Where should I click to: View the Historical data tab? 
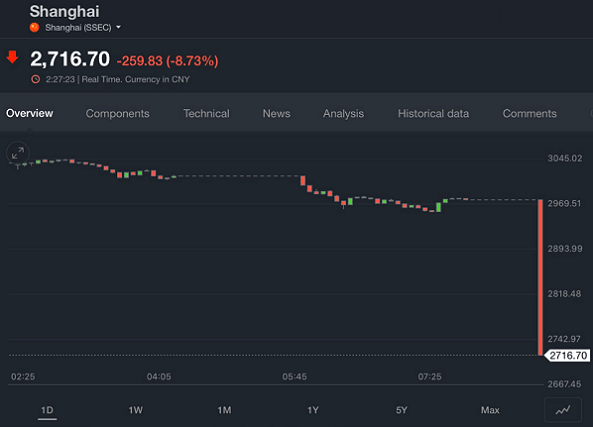[433, 113]
